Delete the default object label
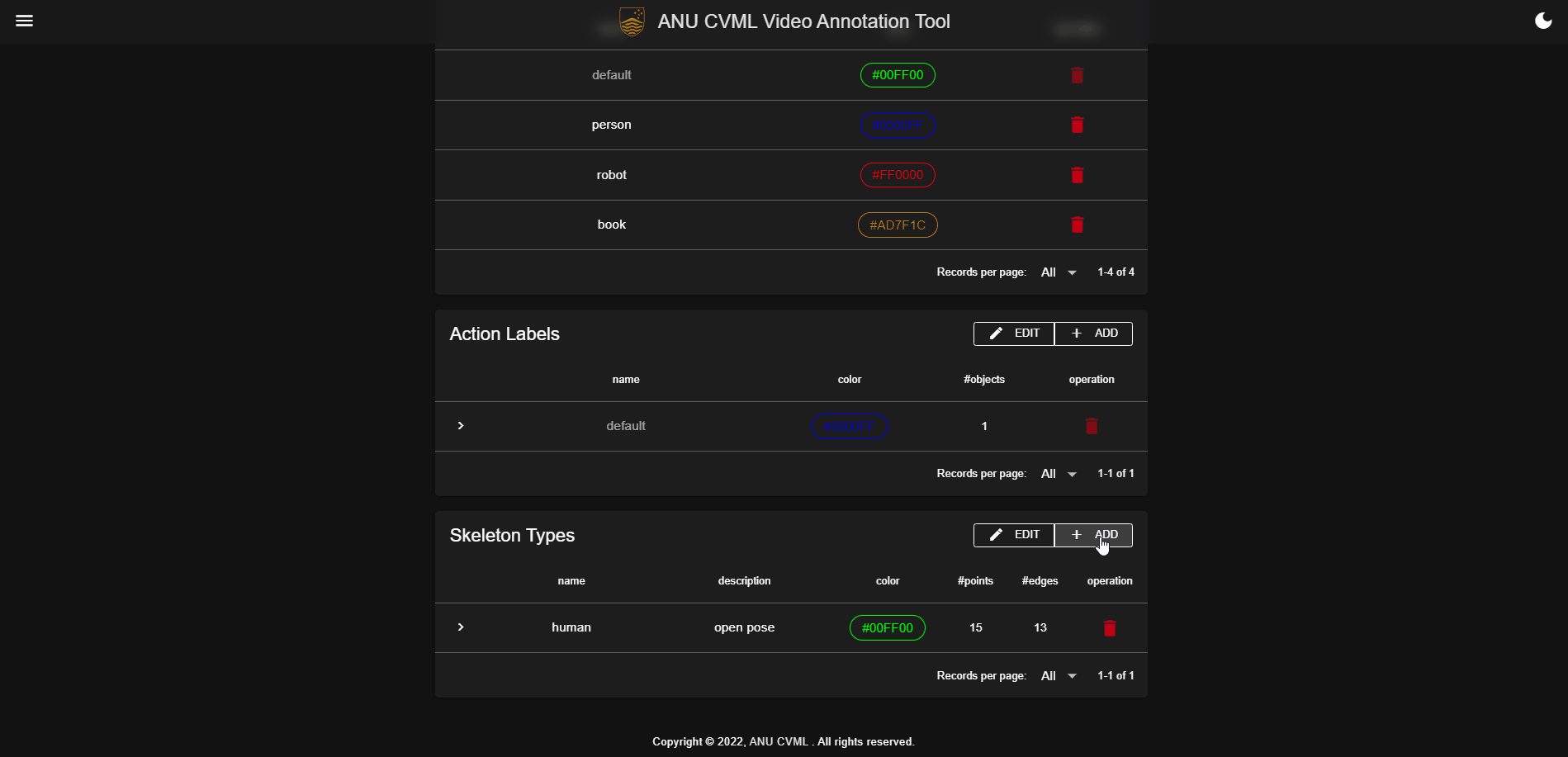The height and width of the screenshot is (757, 1568). tap(1077, 75)
